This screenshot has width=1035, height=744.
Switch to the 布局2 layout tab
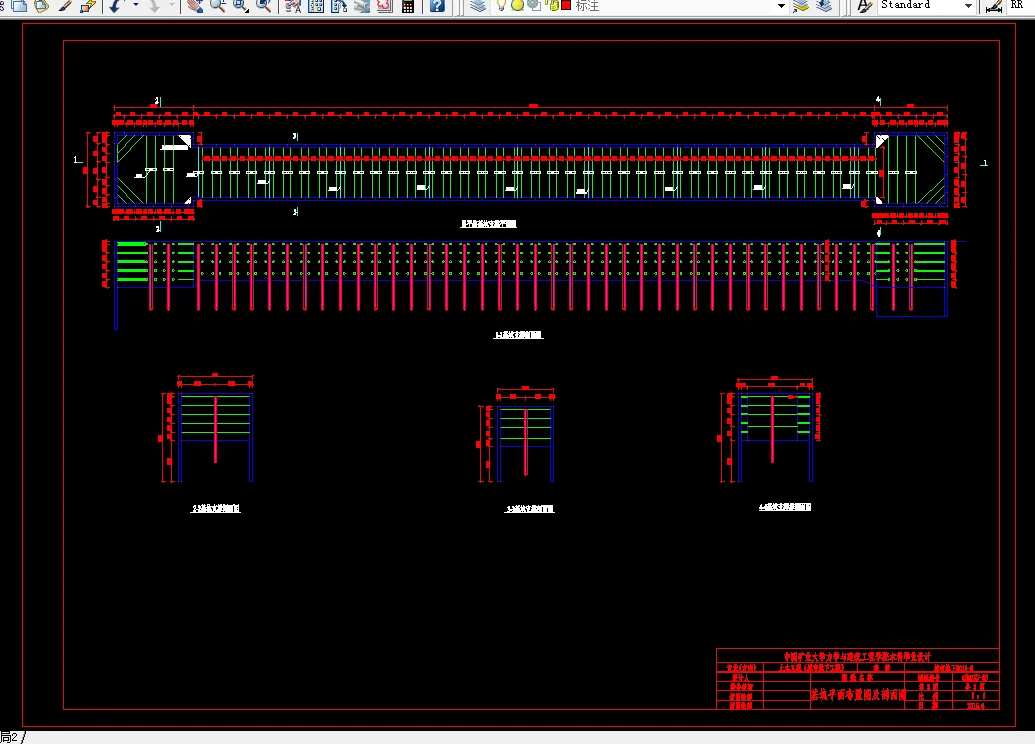click(9, 737)
